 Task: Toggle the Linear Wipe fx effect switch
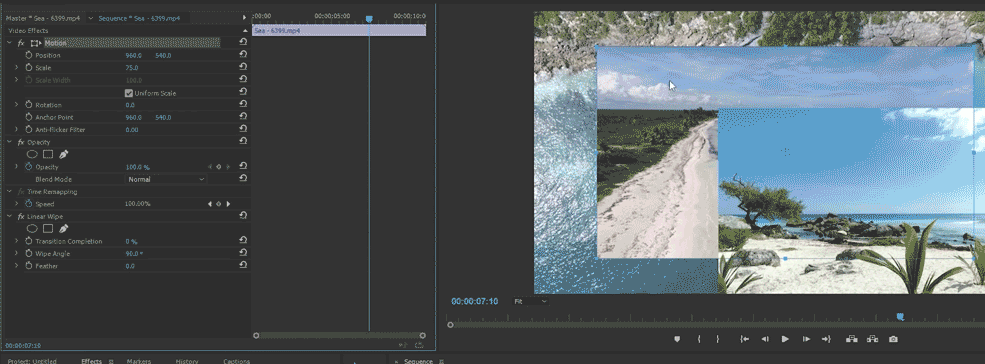(21, 216)
